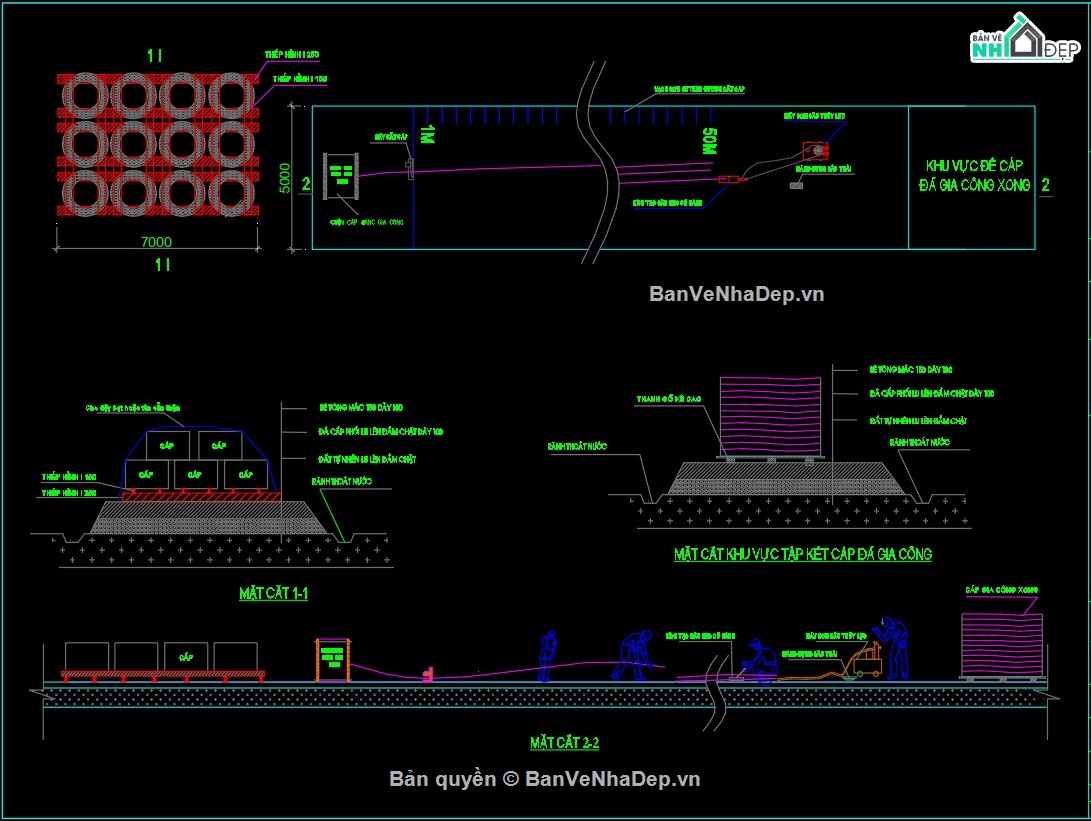
Task: Select the standing worker figure with camera
Action: 893,648
